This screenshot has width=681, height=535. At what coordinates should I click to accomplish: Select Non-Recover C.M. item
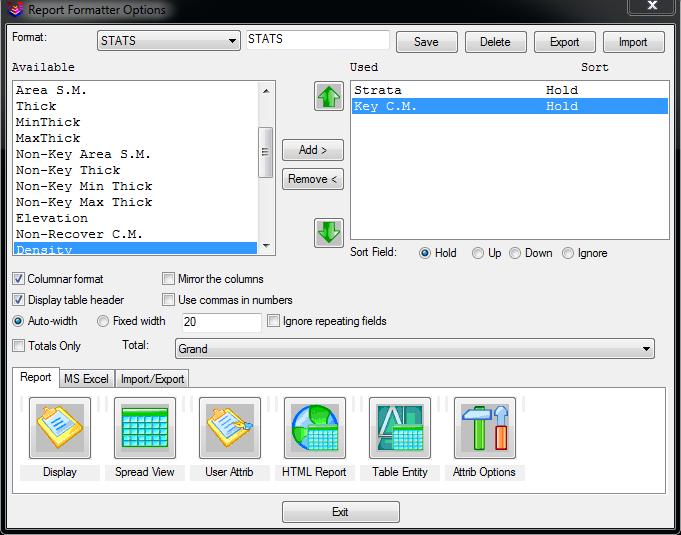pos(136,234)
